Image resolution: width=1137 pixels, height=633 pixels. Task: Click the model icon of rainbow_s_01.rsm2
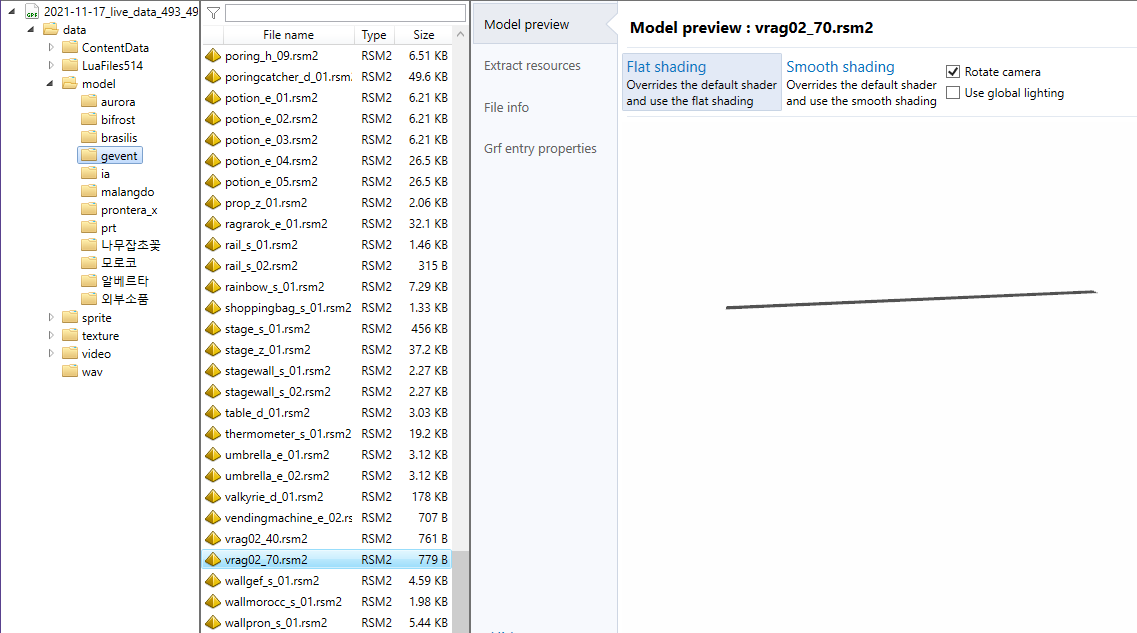[212, 287]
